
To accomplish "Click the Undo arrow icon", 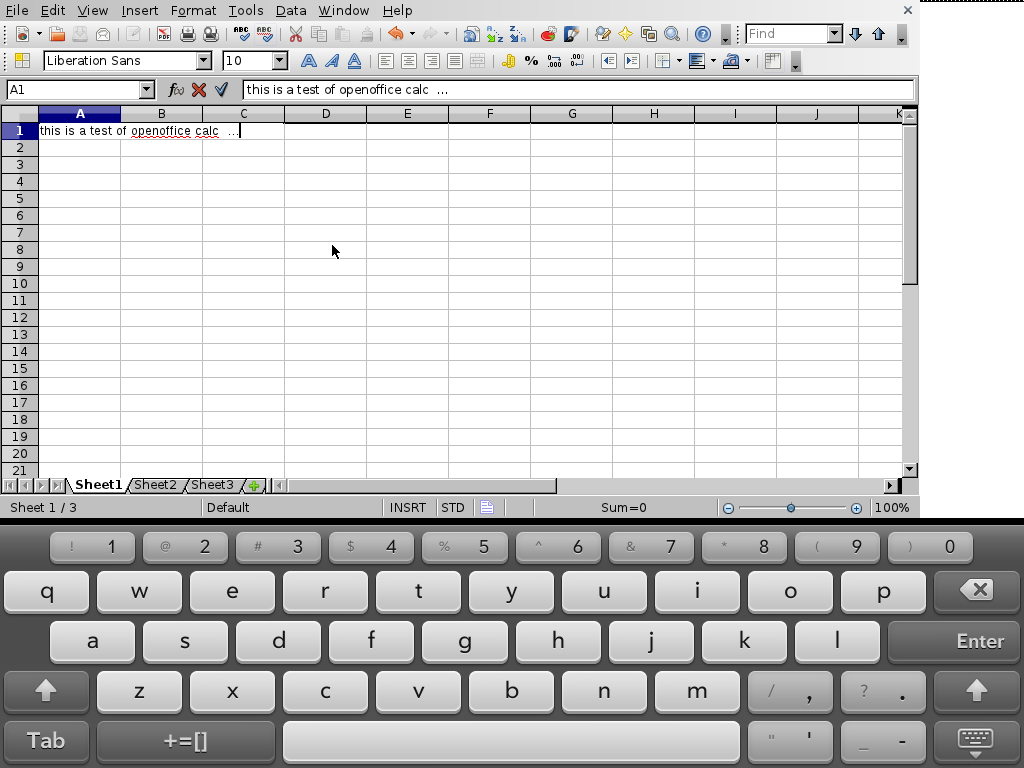I will tap(395, 34).
